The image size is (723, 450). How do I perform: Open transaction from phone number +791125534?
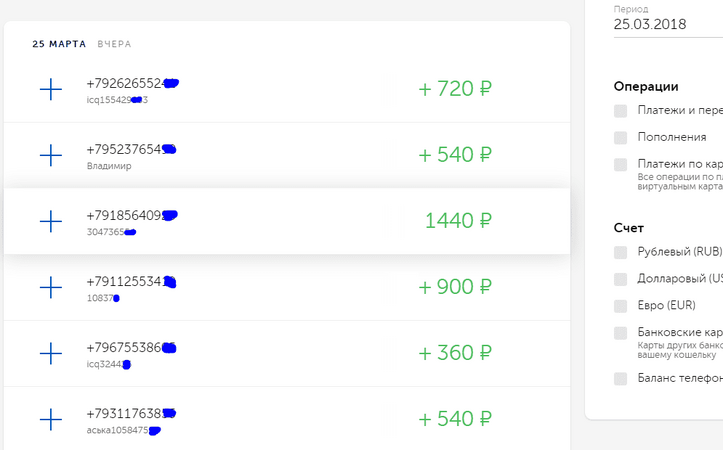131,281
